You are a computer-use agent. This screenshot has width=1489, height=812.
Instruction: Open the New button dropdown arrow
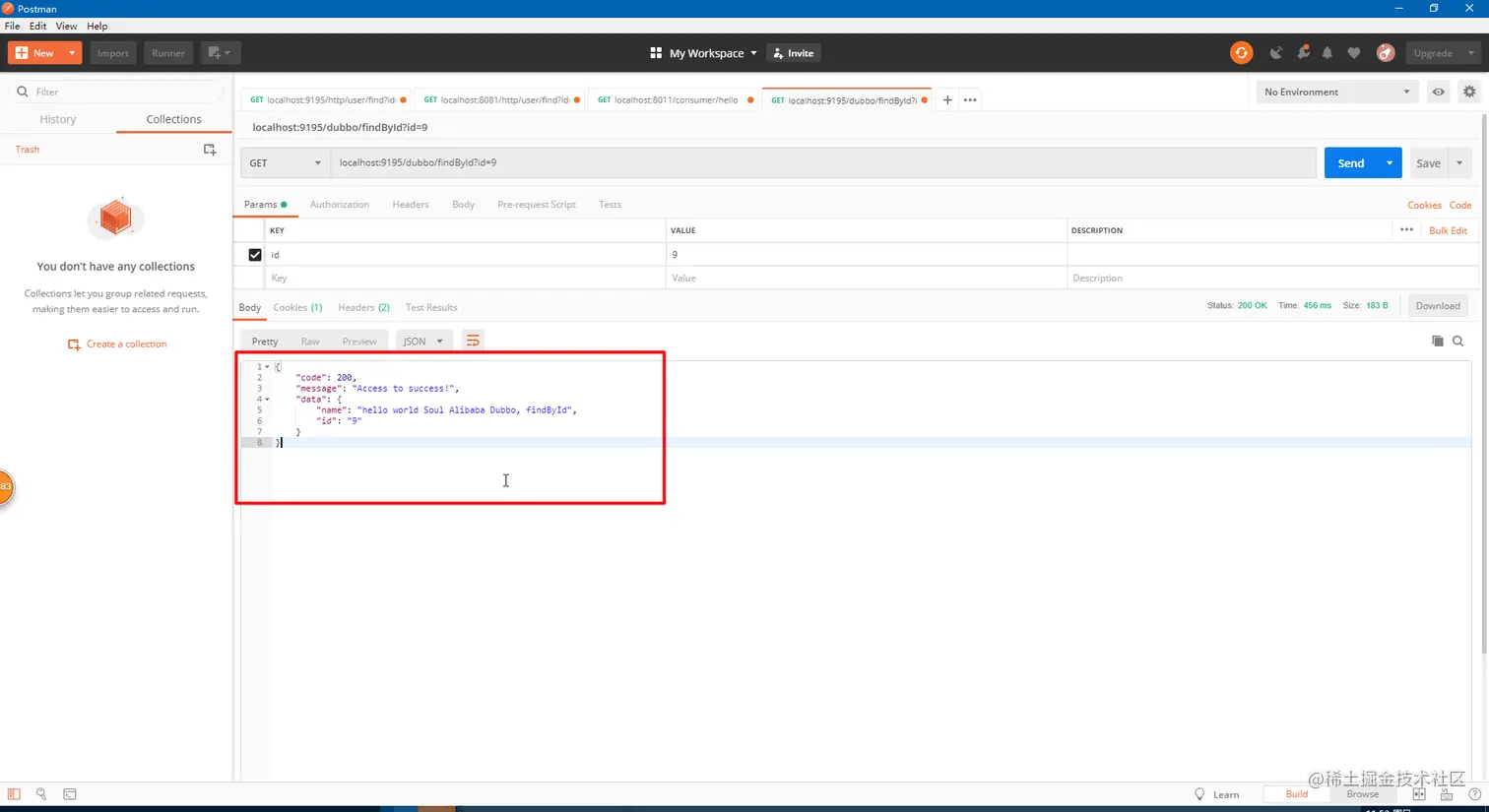click(72, 53)
